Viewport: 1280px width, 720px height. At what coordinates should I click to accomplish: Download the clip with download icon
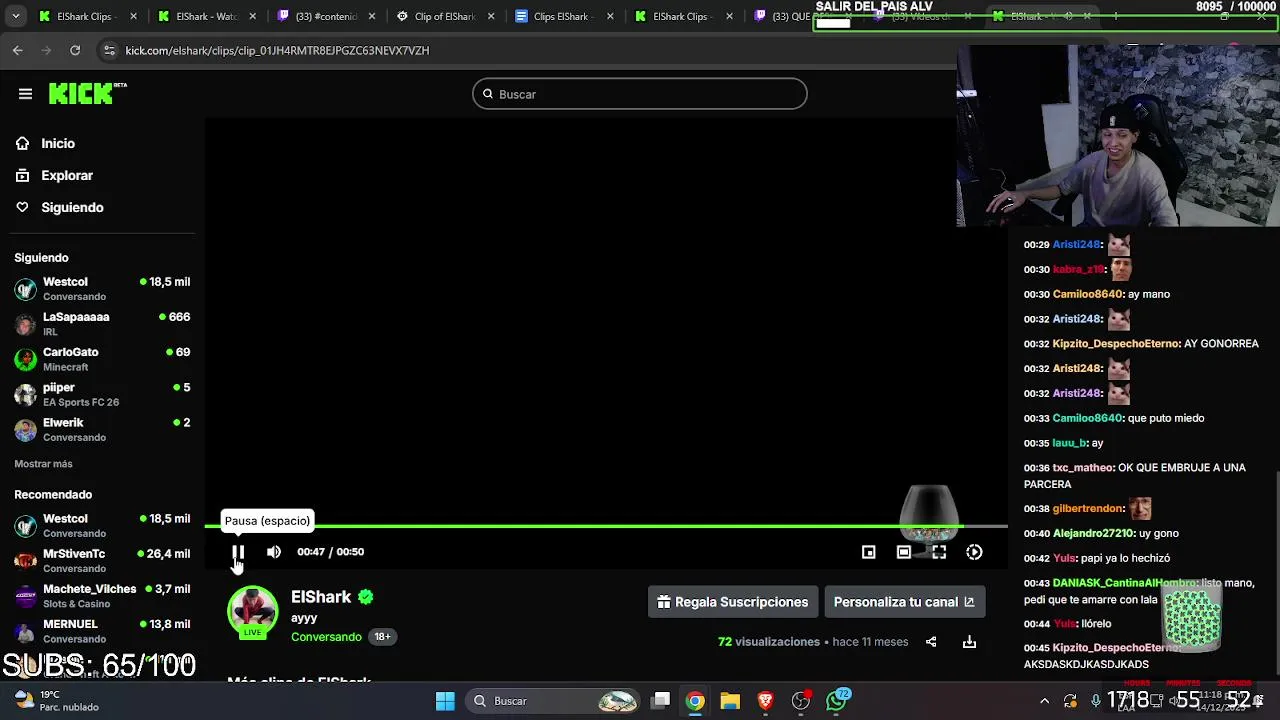[969, 642]
